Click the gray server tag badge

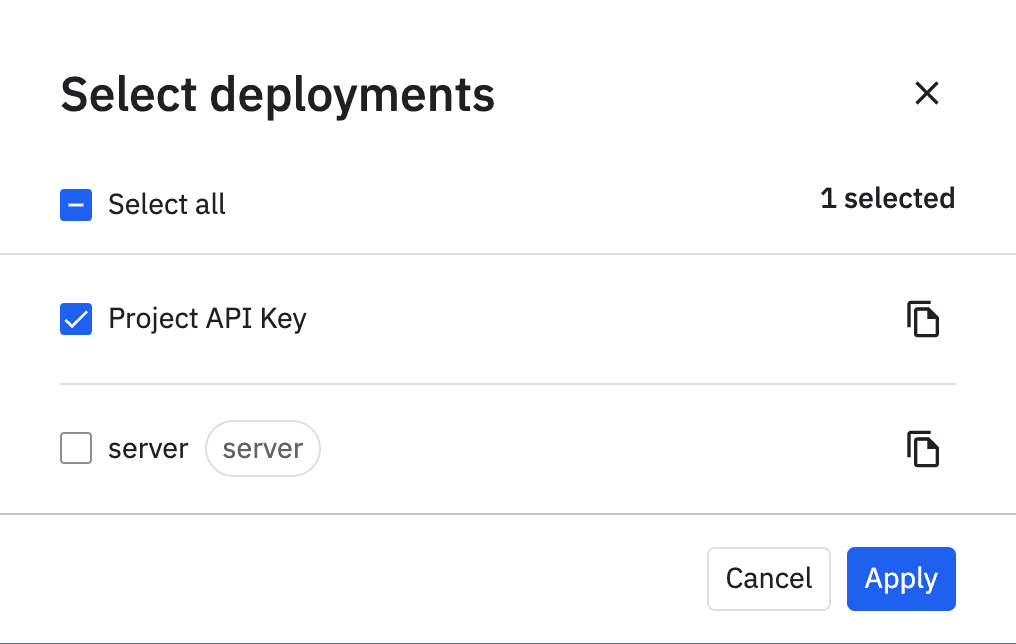[x=262, y=449]
